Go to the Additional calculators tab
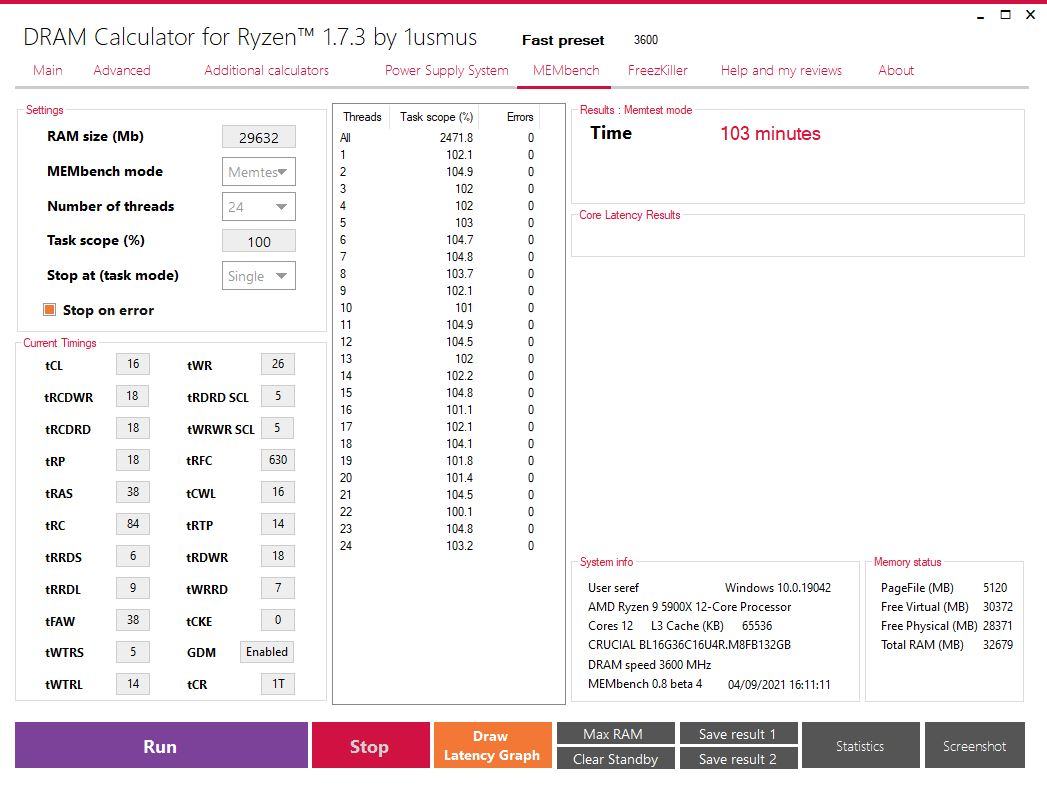The width and height of the screenshot is (1047, 790). tap(266, 70)
